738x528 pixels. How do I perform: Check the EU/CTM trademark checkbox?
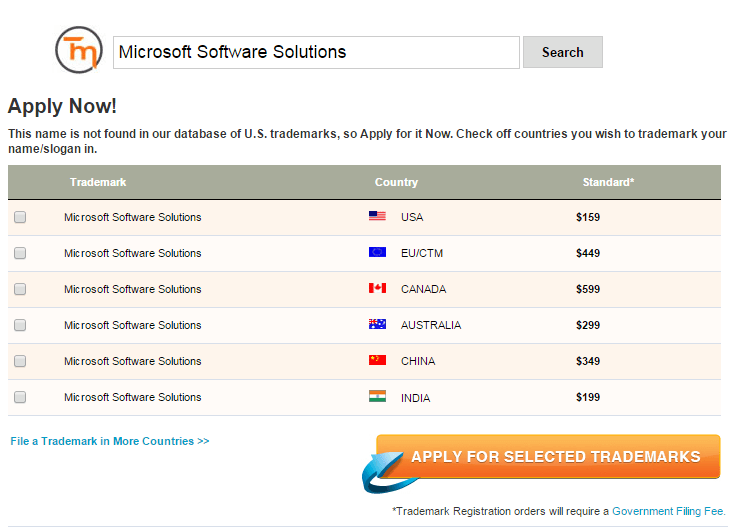(20, 253)
